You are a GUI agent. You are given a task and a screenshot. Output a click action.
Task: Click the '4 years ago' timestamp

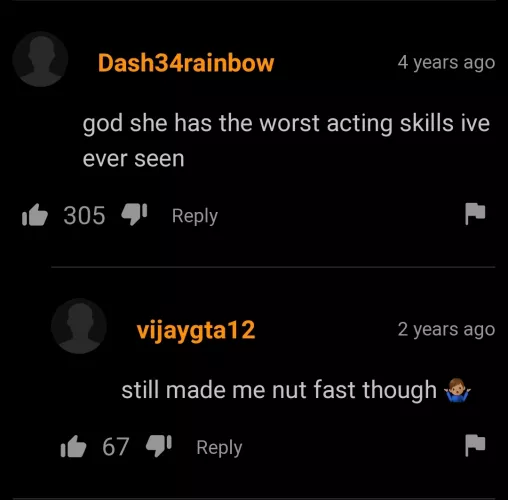point(446,63)
